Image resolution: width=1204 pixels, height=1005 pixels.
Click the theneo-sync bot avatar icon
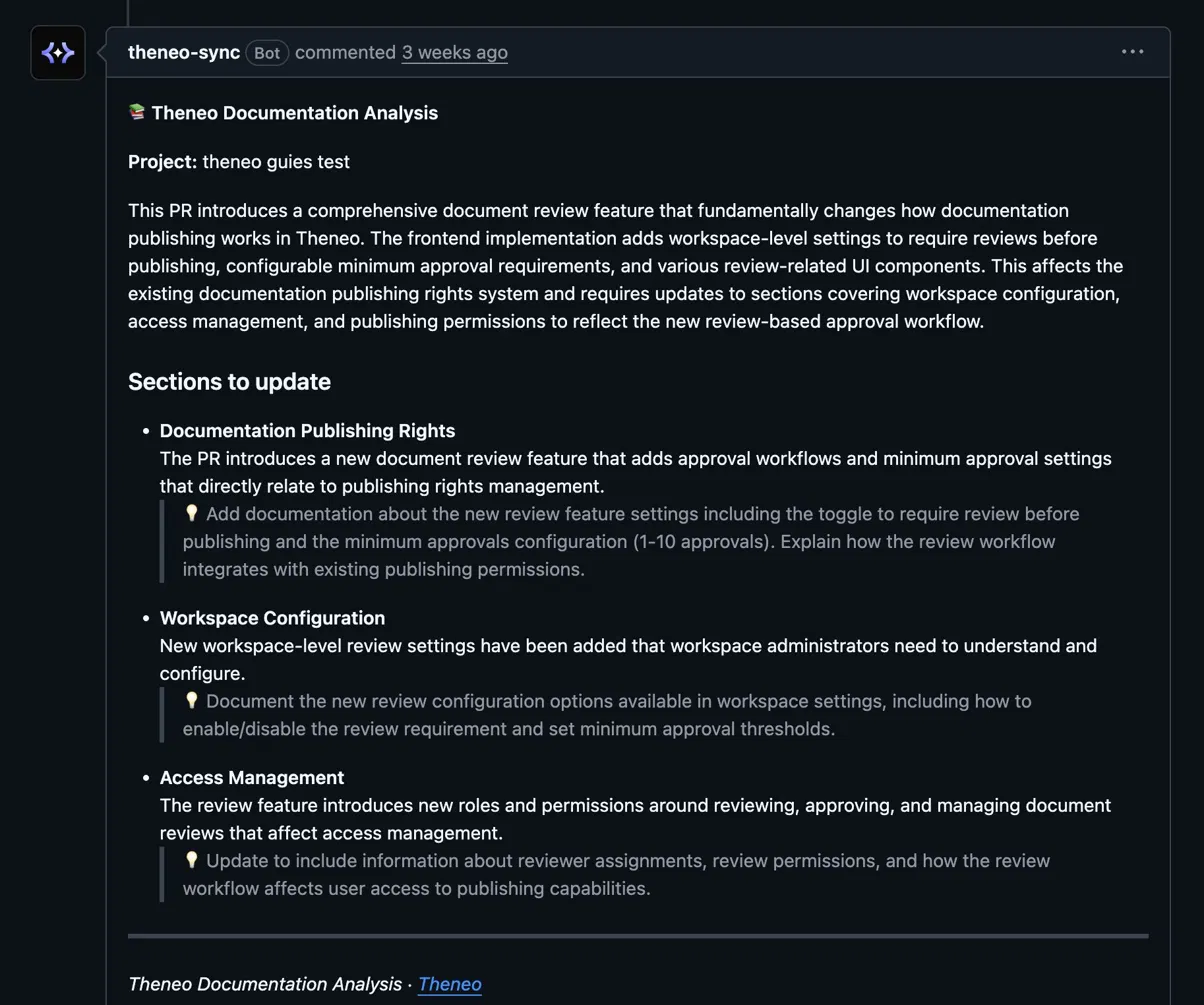[x=58, y=53]
